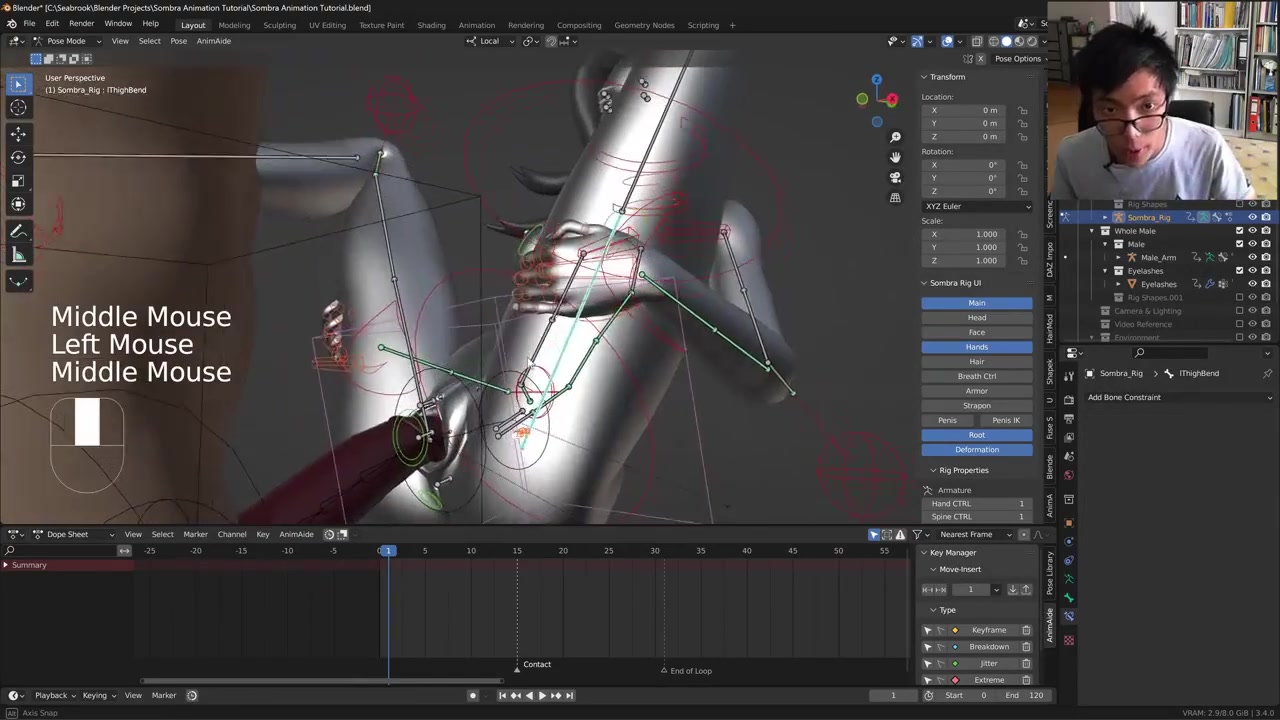Toggle the Deformation bone layer button
1280x720 pixels.
point(976,450)
